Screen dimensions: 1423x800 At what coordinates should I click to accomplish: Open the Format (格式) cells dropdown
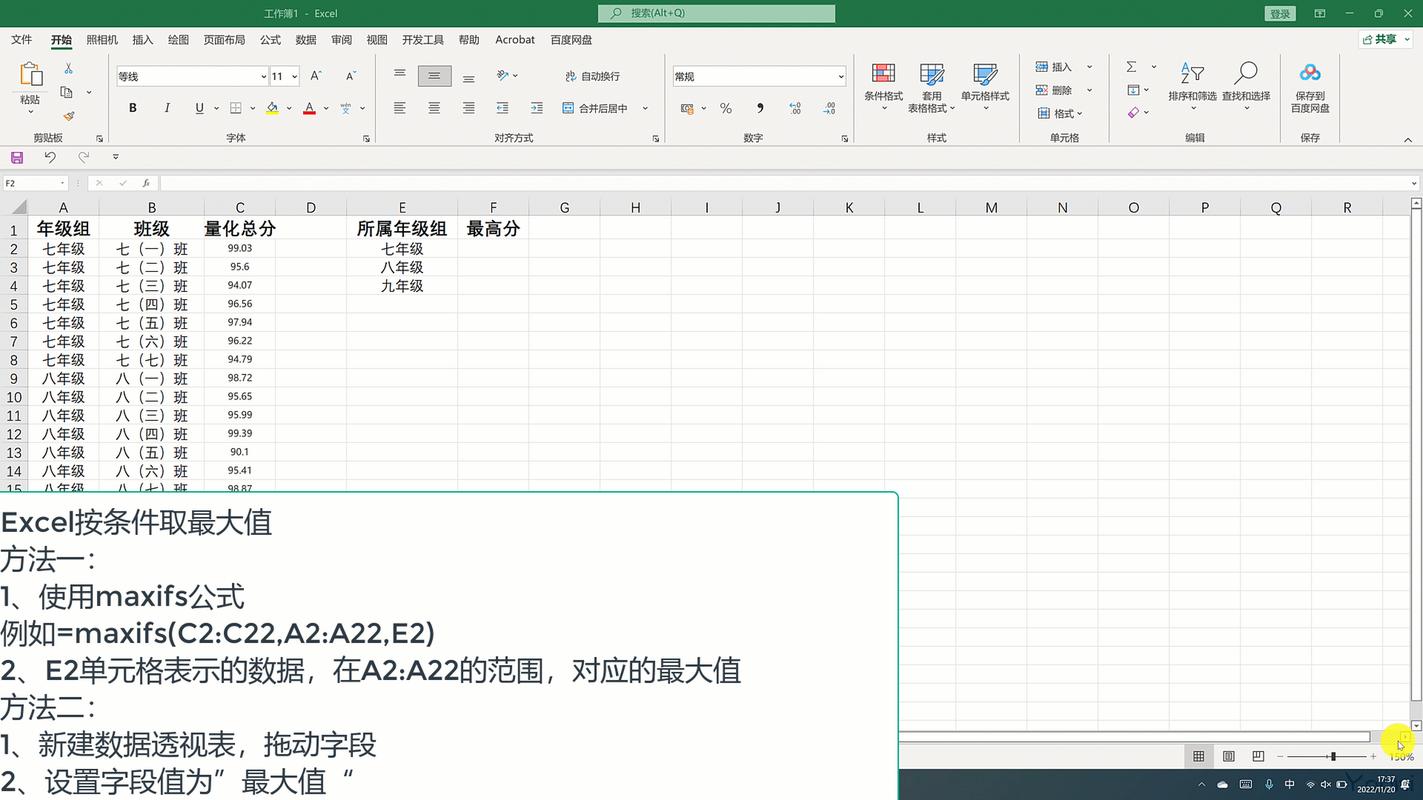(1060, 113)
